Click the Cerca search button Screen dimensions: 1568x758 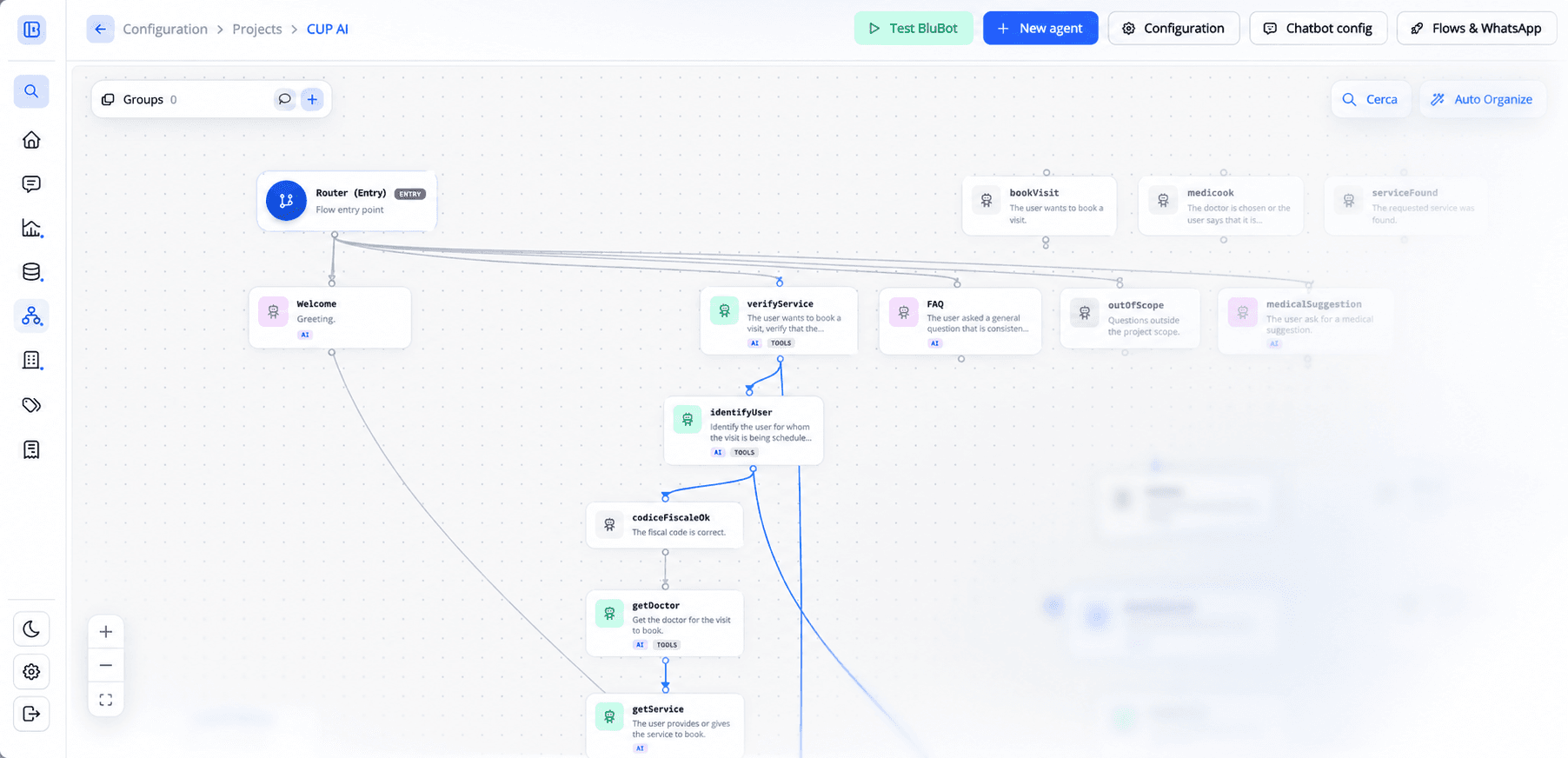click(x=1370, y=99)
